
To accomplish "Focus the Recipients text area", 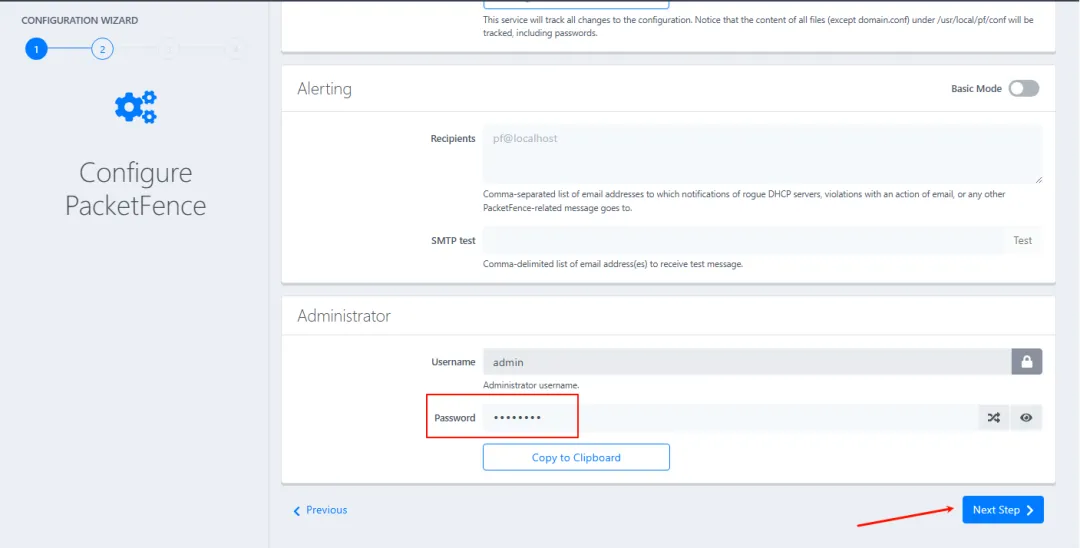I will [762, 154].
